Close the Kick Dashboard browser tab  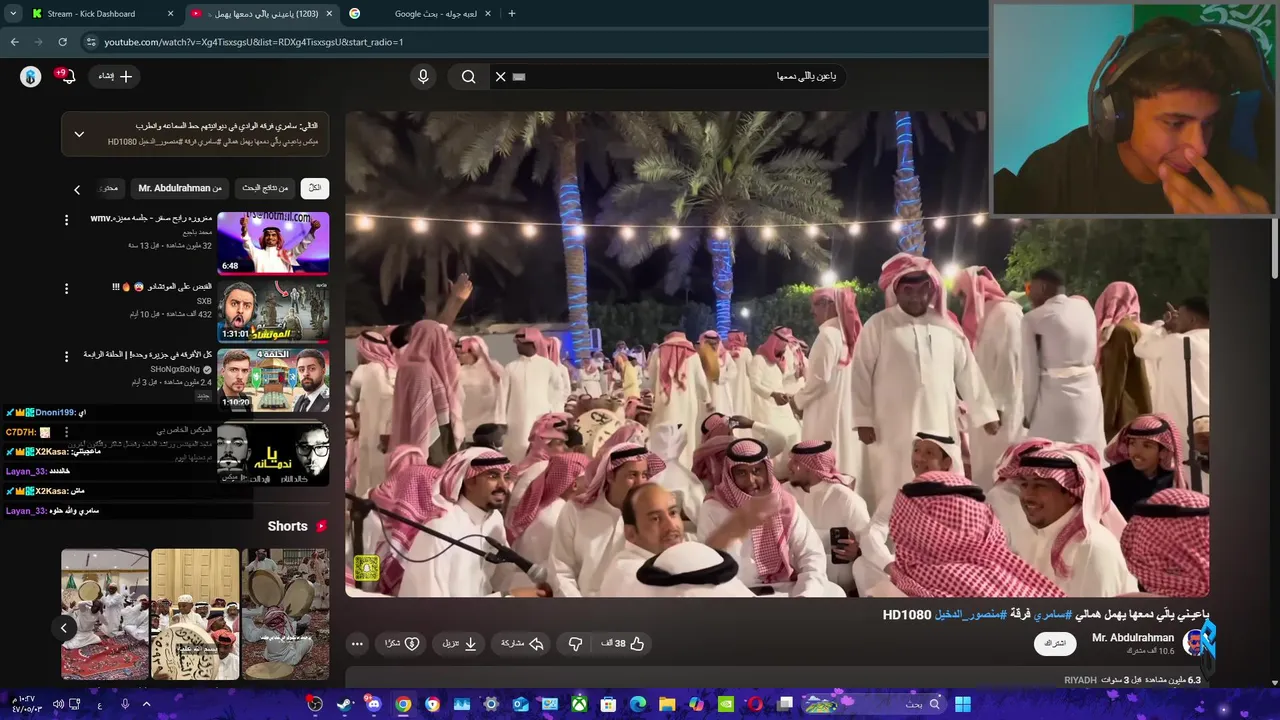[170, 14]
